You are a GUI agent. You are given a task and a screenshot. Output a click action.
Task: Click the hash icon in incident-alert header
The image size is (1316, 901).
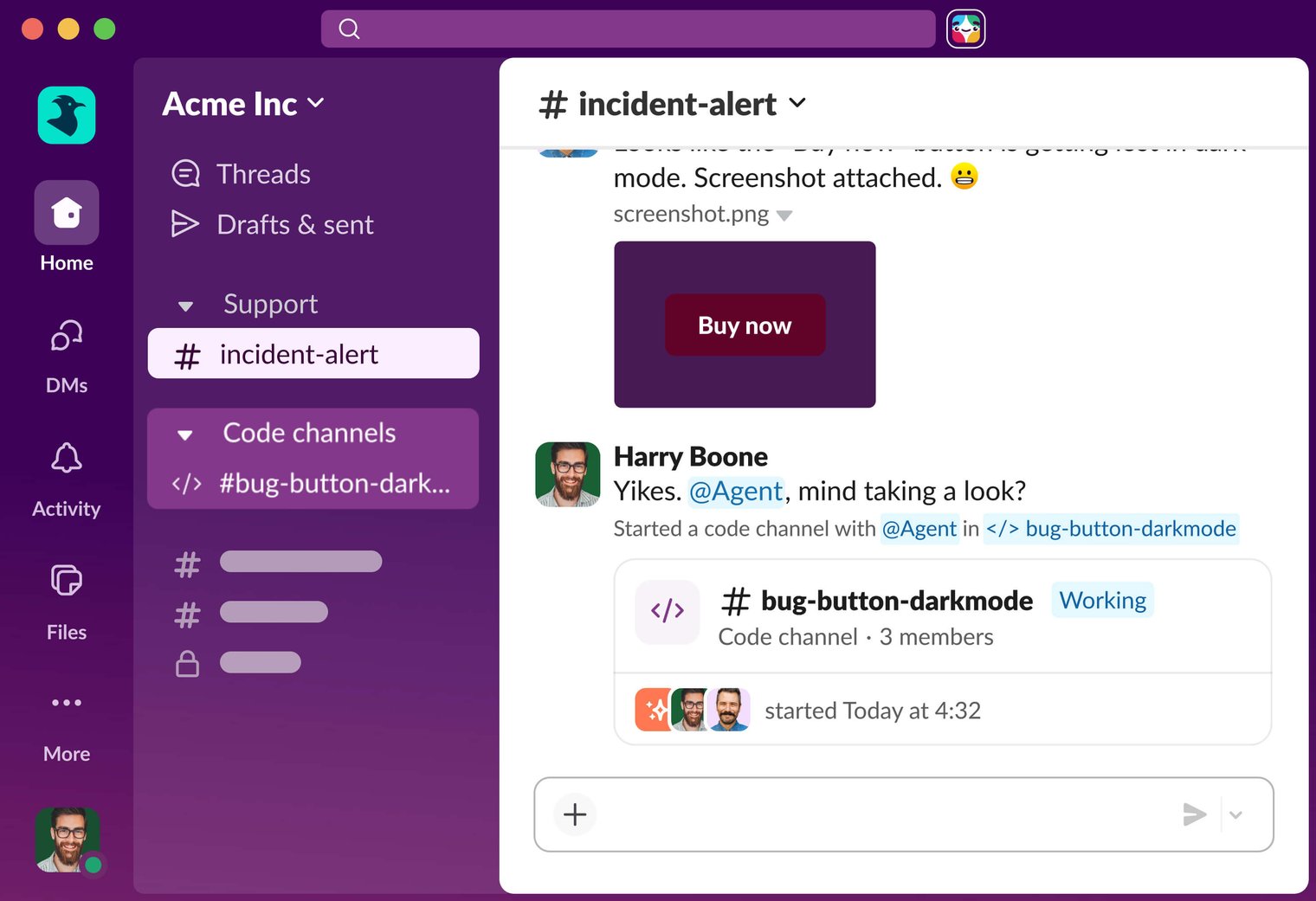click(x=553, y=105)
